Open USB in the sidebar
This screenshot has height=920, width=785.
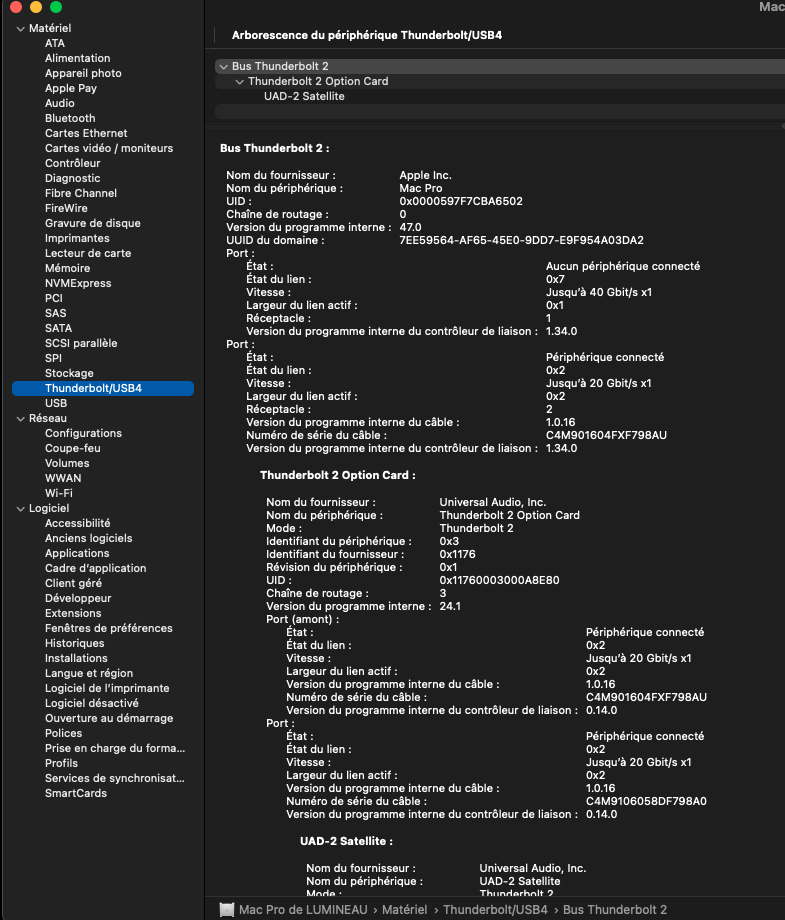(56, 403)
